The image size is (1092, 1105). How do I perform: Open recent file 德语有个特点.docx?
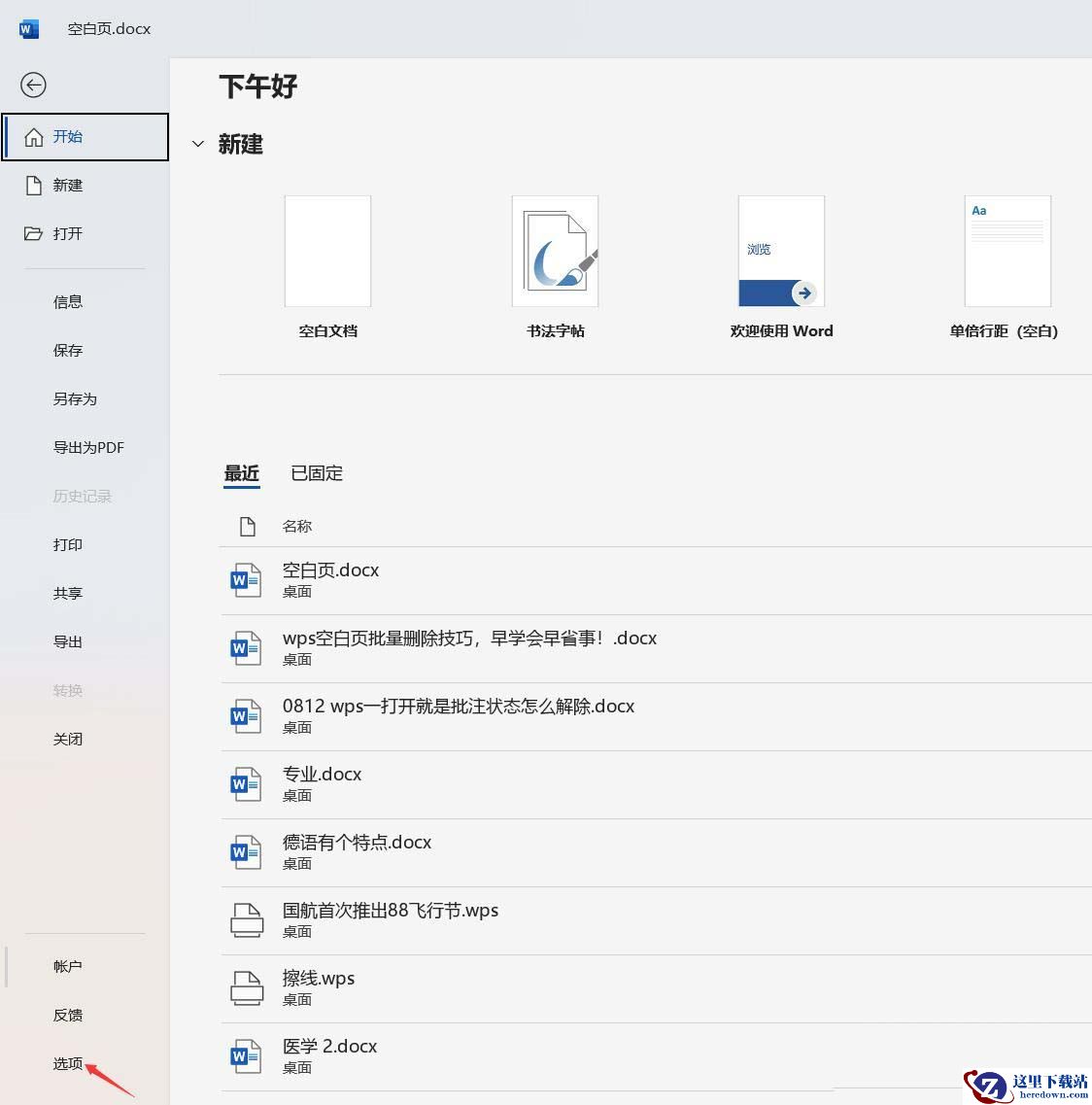(656, 852)
